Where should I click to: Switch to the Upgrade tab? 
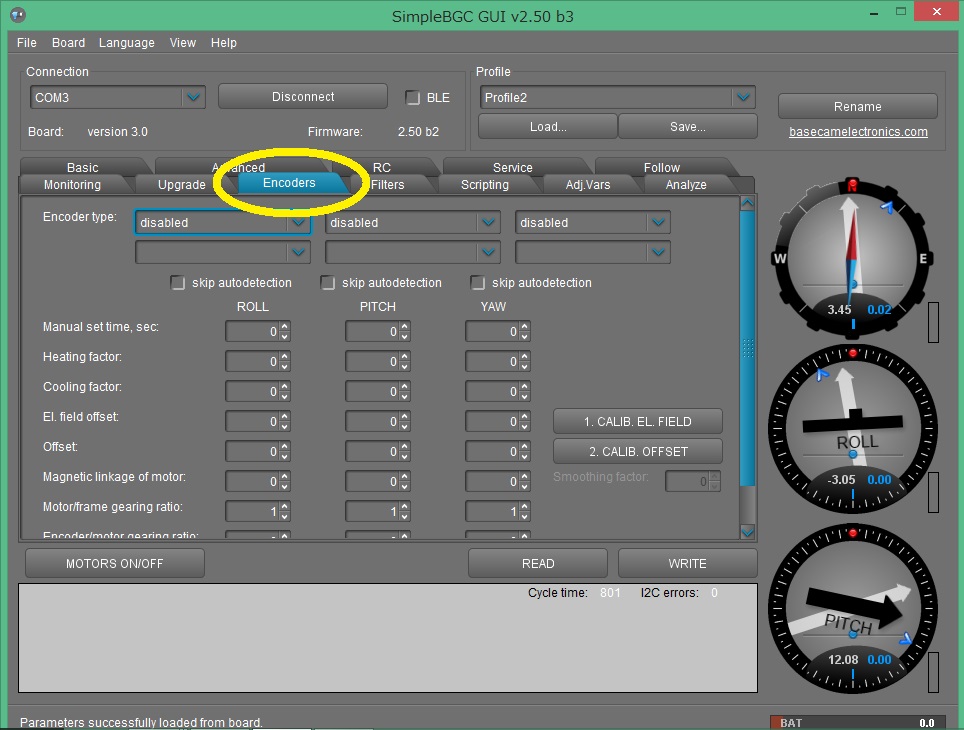(182, 184)
